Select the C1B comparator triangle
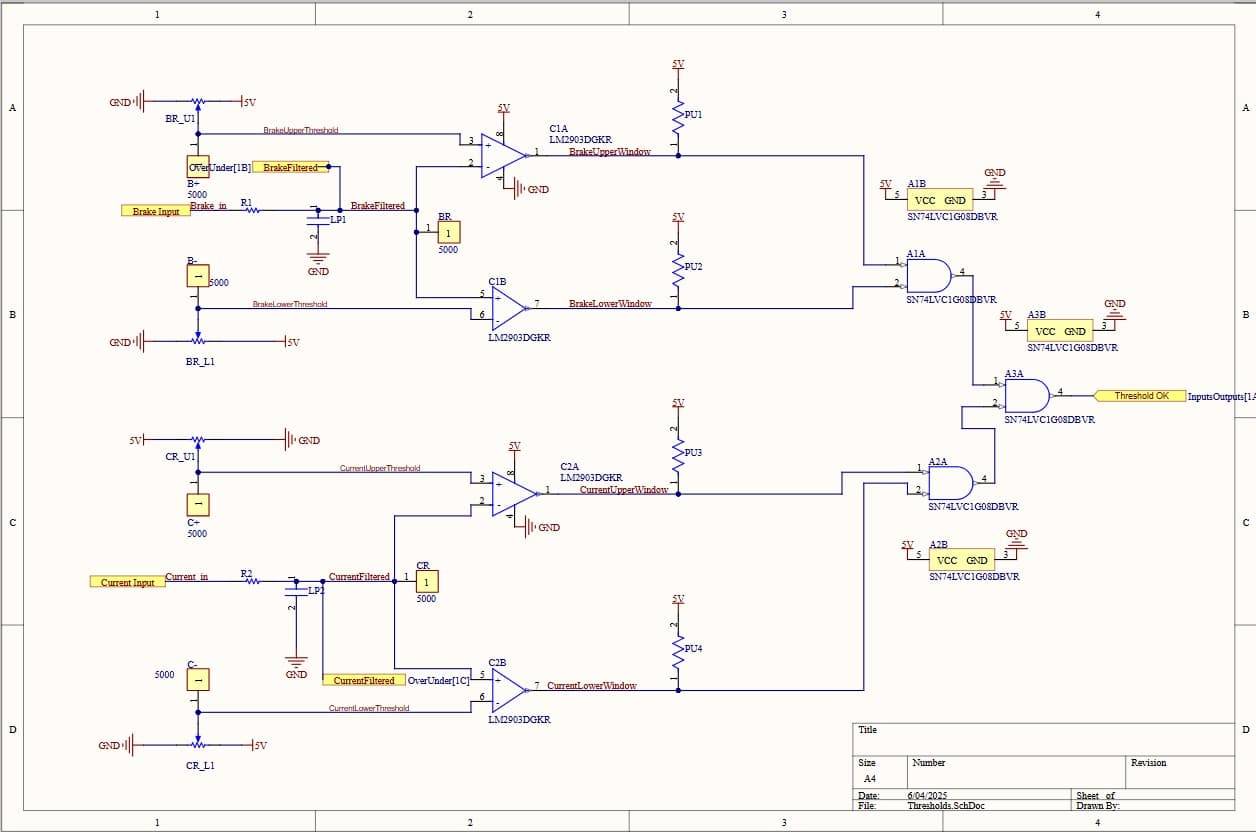This screenshot has height=832, width=1256. (x=508, y=307)
